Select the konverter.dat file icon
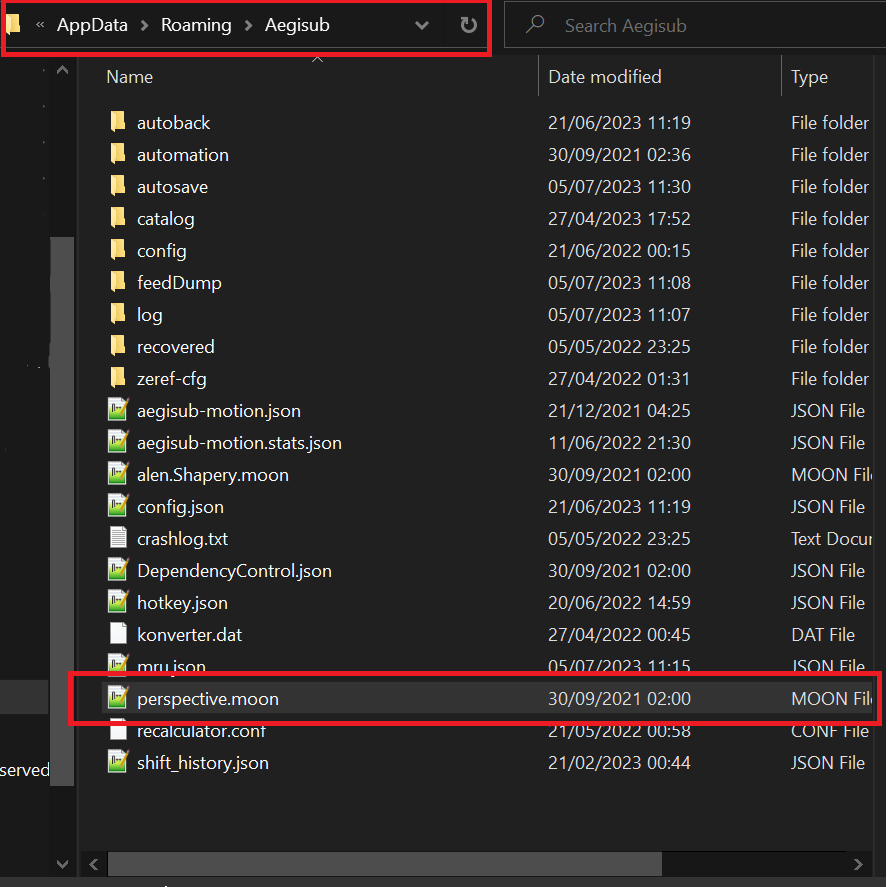 [119, 635]
